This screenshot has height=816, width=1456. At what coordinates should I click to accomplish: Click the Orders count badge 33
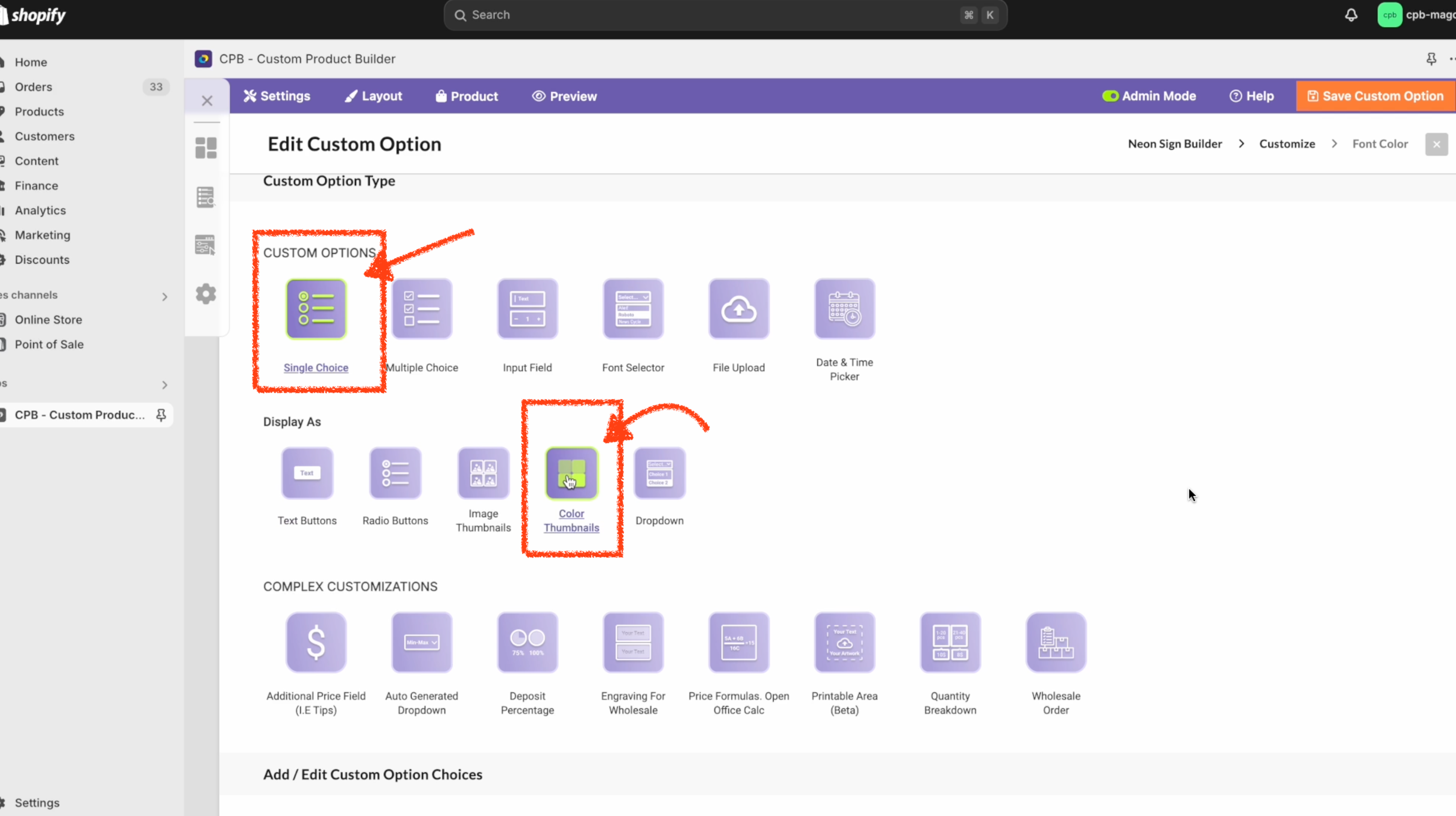click(x=156, y=87)
